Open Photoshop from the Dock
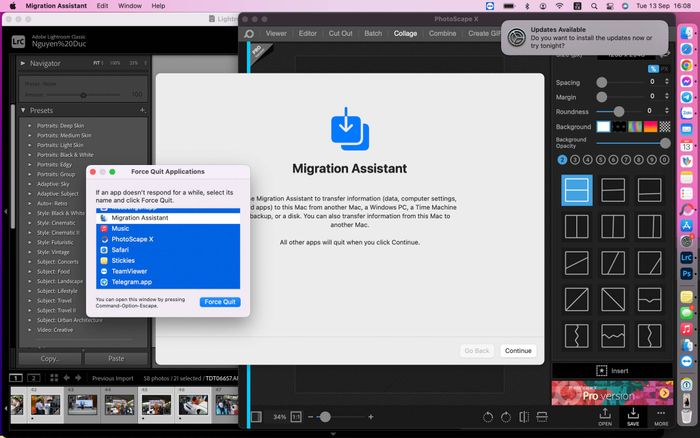Image resolution: width=700 pixels, height=438 pixels. pyautogui.click(x=686, y=274)
